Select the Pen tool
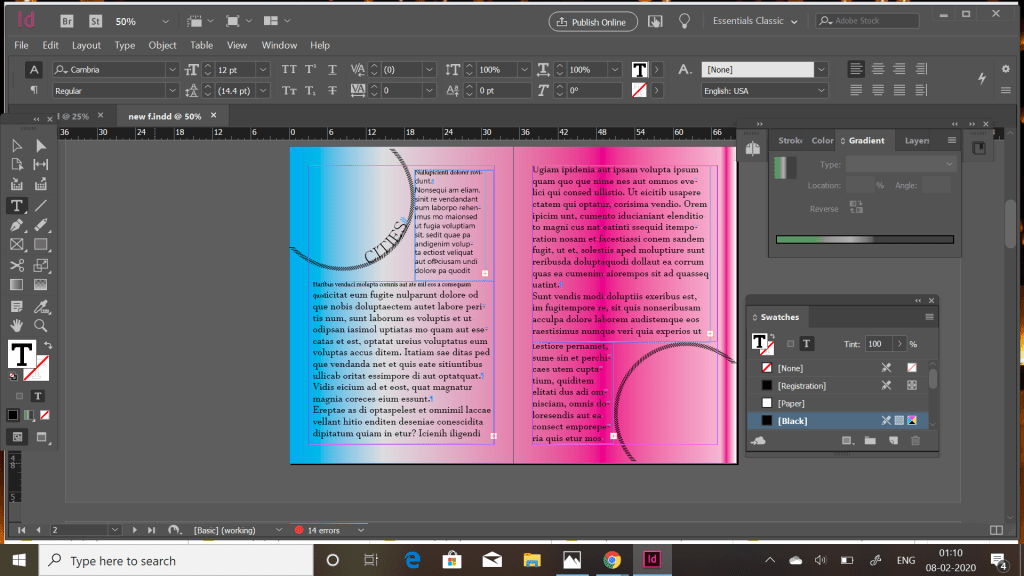Viewport: 1024px width, 576px height. pyautogui.click(x=17, y=225)
